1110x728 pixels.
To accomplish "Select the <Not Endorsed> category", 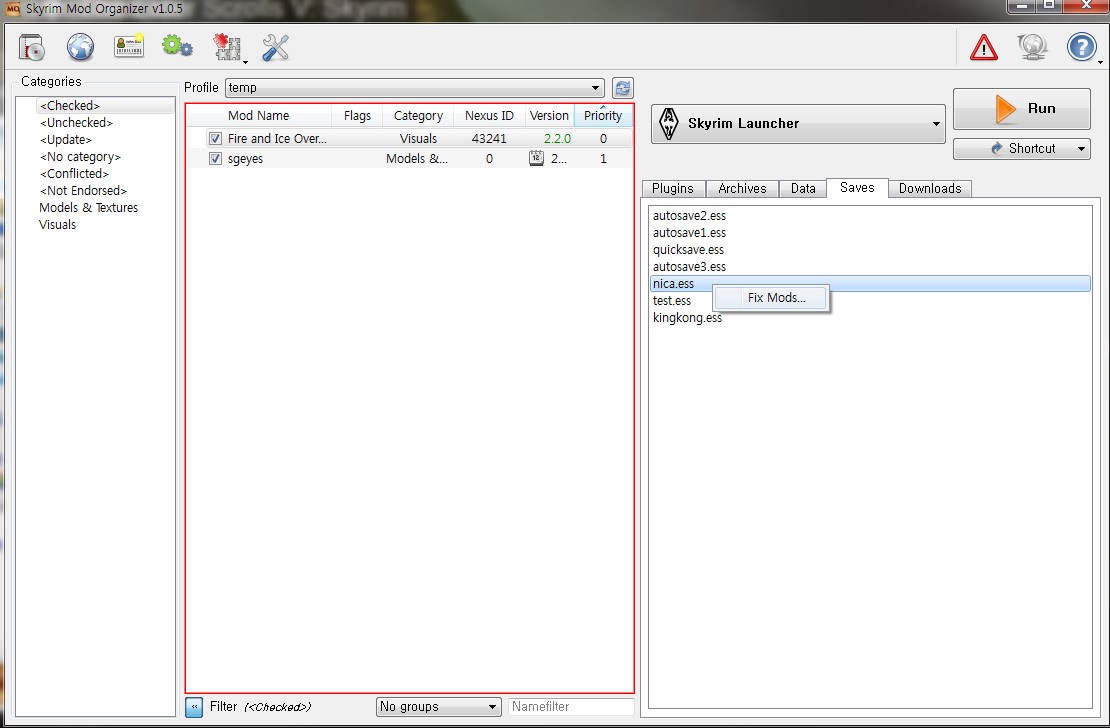I will (x=83, y=190).
